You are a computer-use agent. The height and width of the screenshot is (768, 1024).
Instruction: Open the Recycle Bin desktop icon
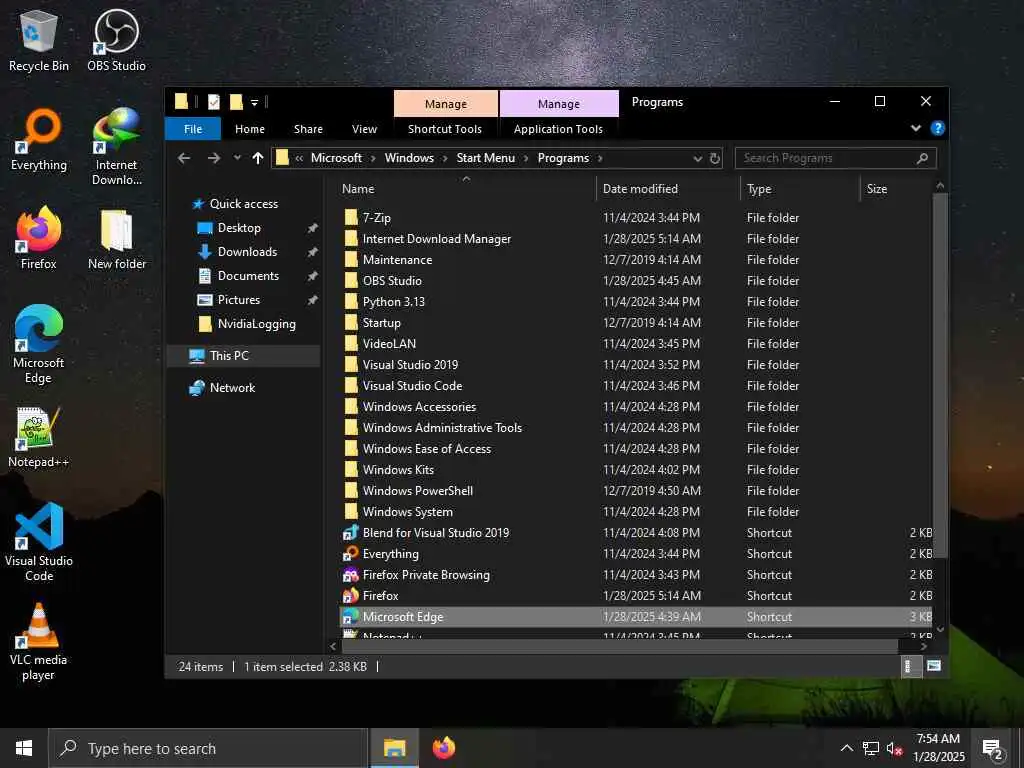[39, 40]
